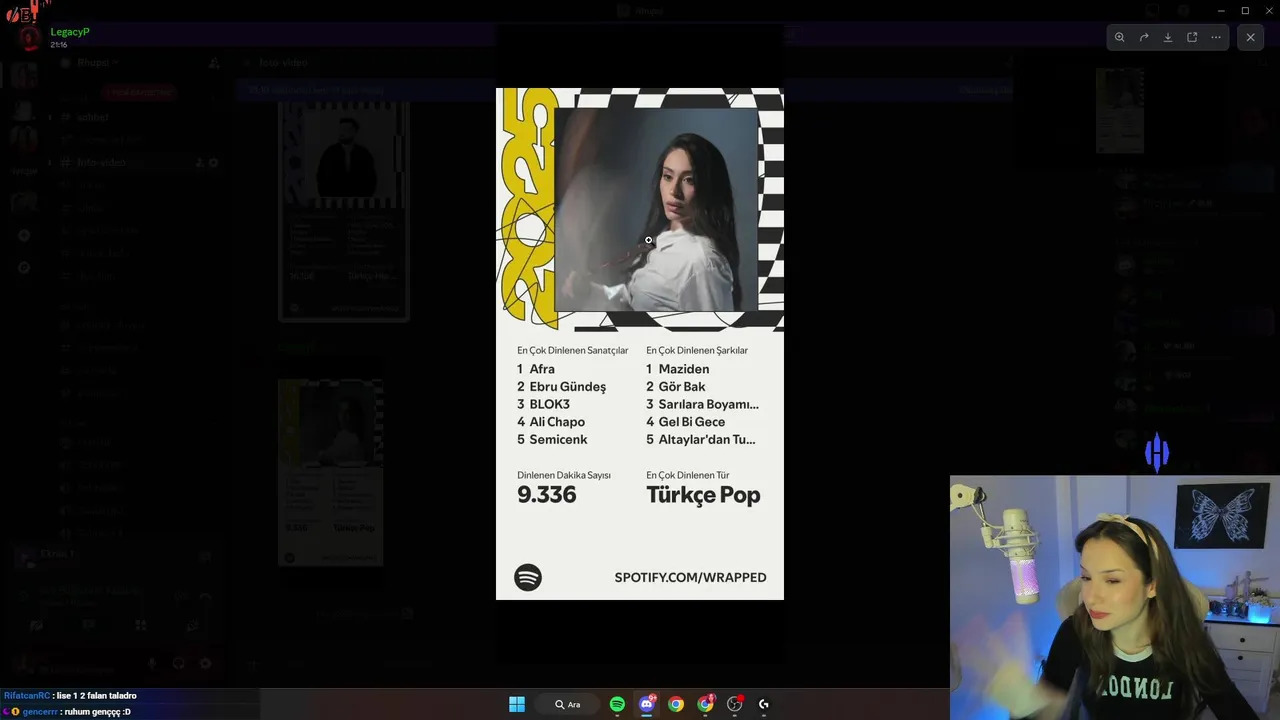This screenshot has width=1280, height=720.
Task: Minimize the Discord window
Action: pos(1222,10)
